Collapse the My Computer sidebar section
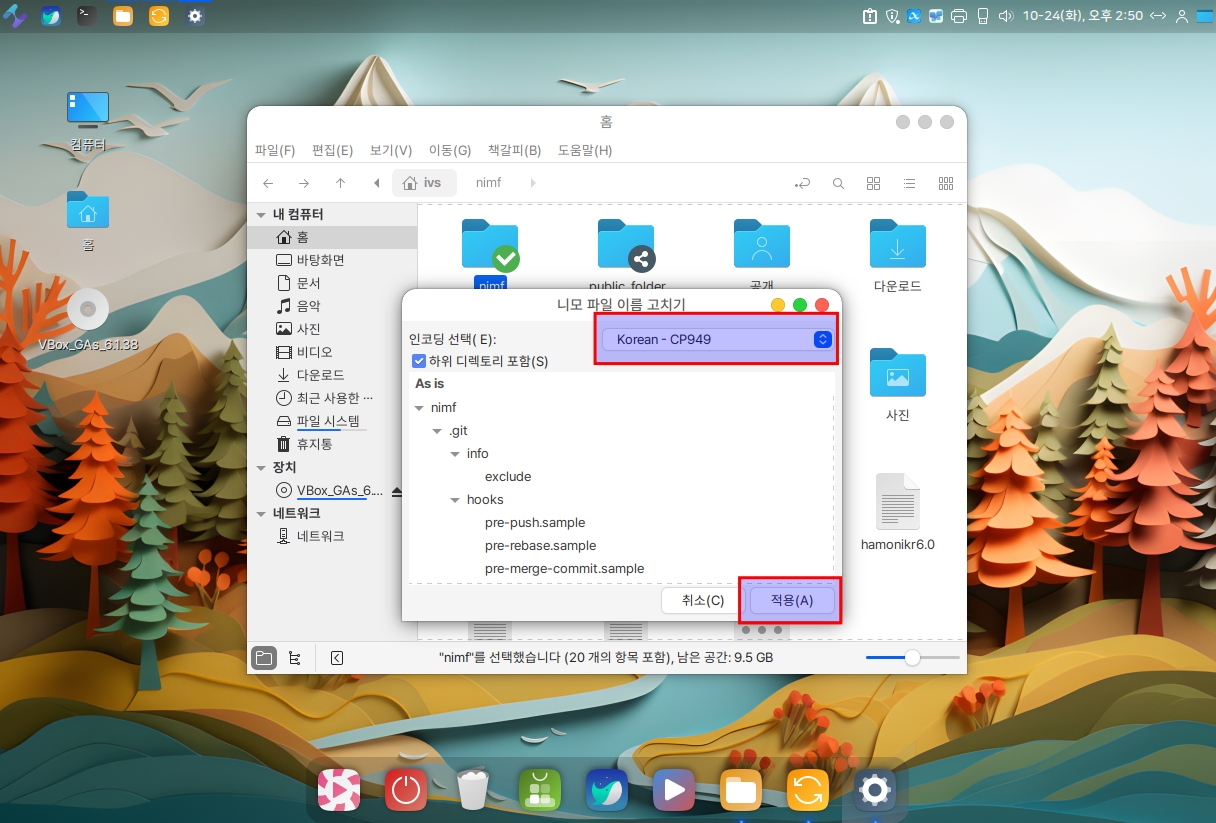 261,215
